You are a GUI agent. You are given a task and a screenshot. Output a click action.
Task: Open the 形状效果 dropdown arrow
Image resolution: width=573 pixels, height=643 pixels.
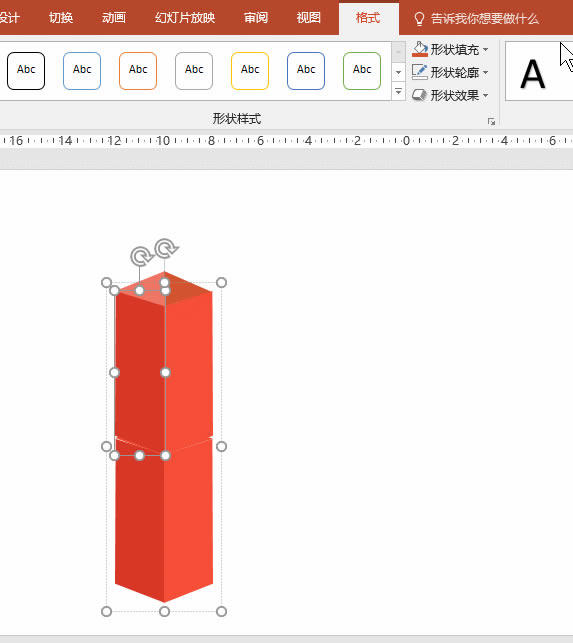pos(486,96)
